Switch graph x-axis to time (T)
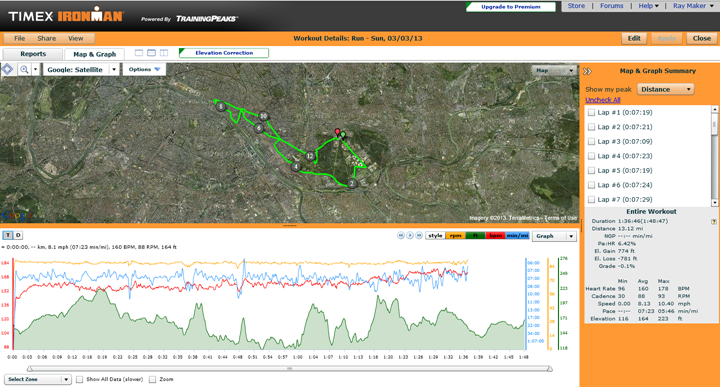The image size is (720, 387). (x=8, y=235)
